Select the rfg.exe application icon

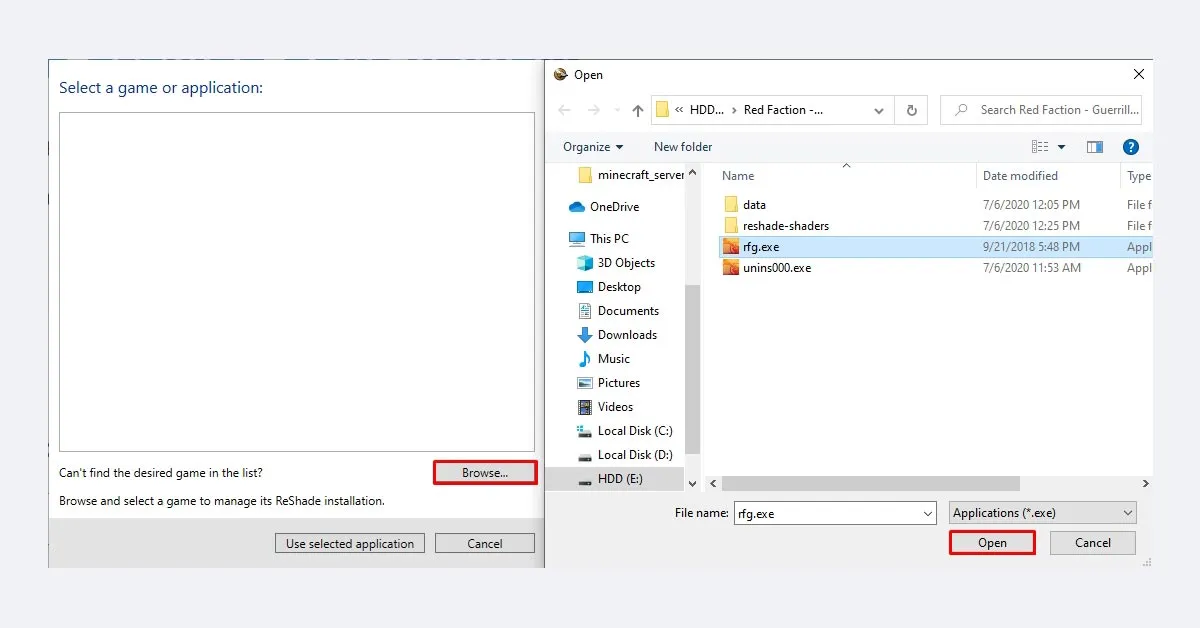coord(733,246)
